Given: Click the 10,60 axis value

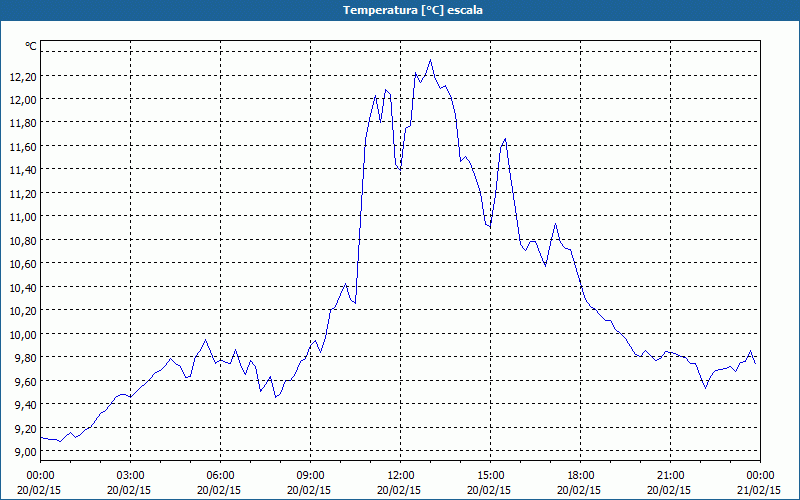Looking at the screenshot, I should (23, 264).
